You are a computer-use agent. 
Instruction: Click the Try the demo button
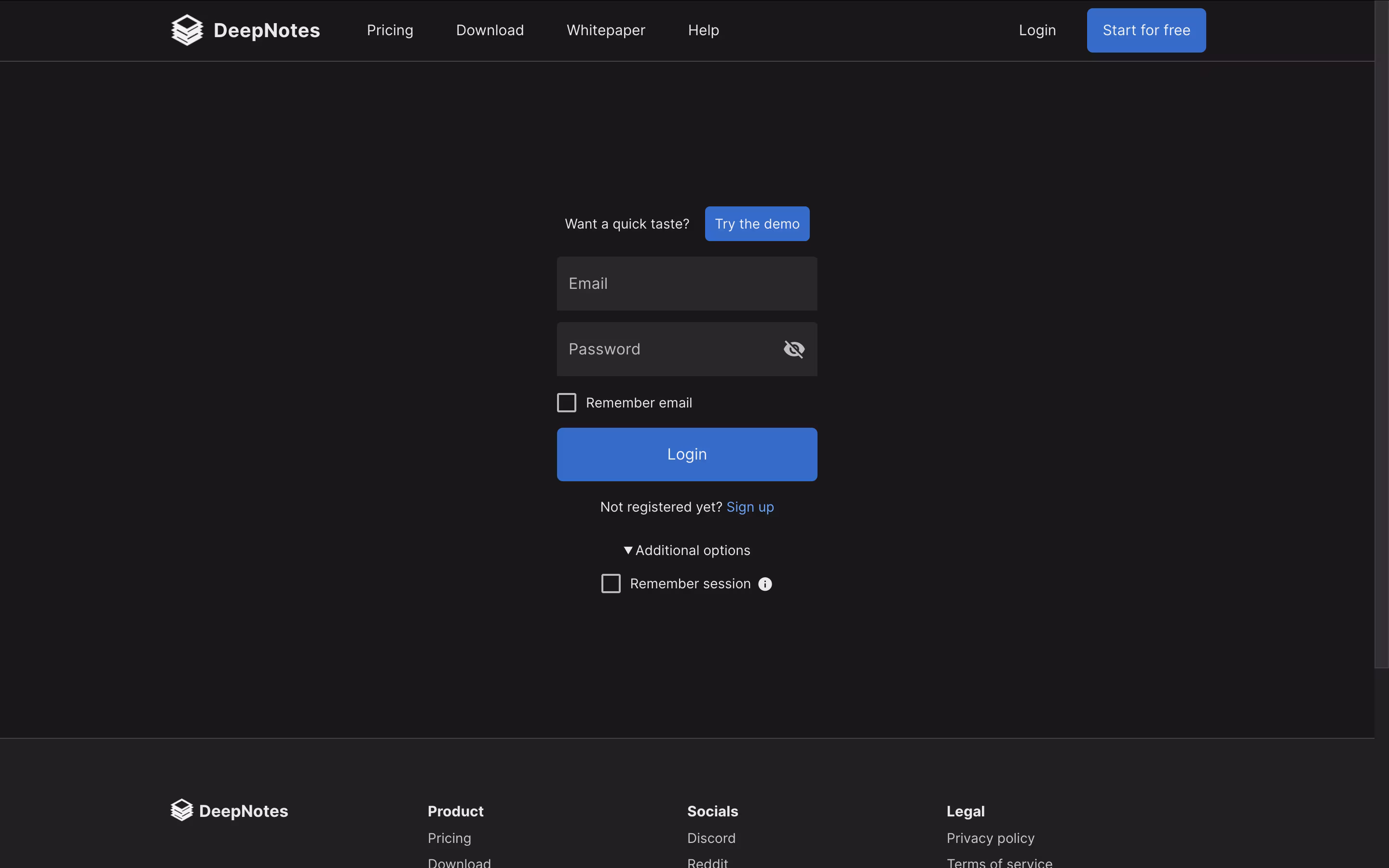pos(757,223)
